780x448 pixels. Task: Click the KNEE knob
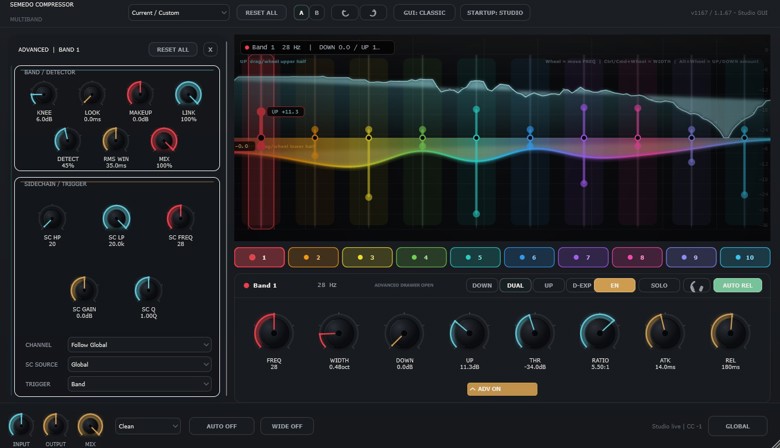pyautogui.click(x=44, y=94)
